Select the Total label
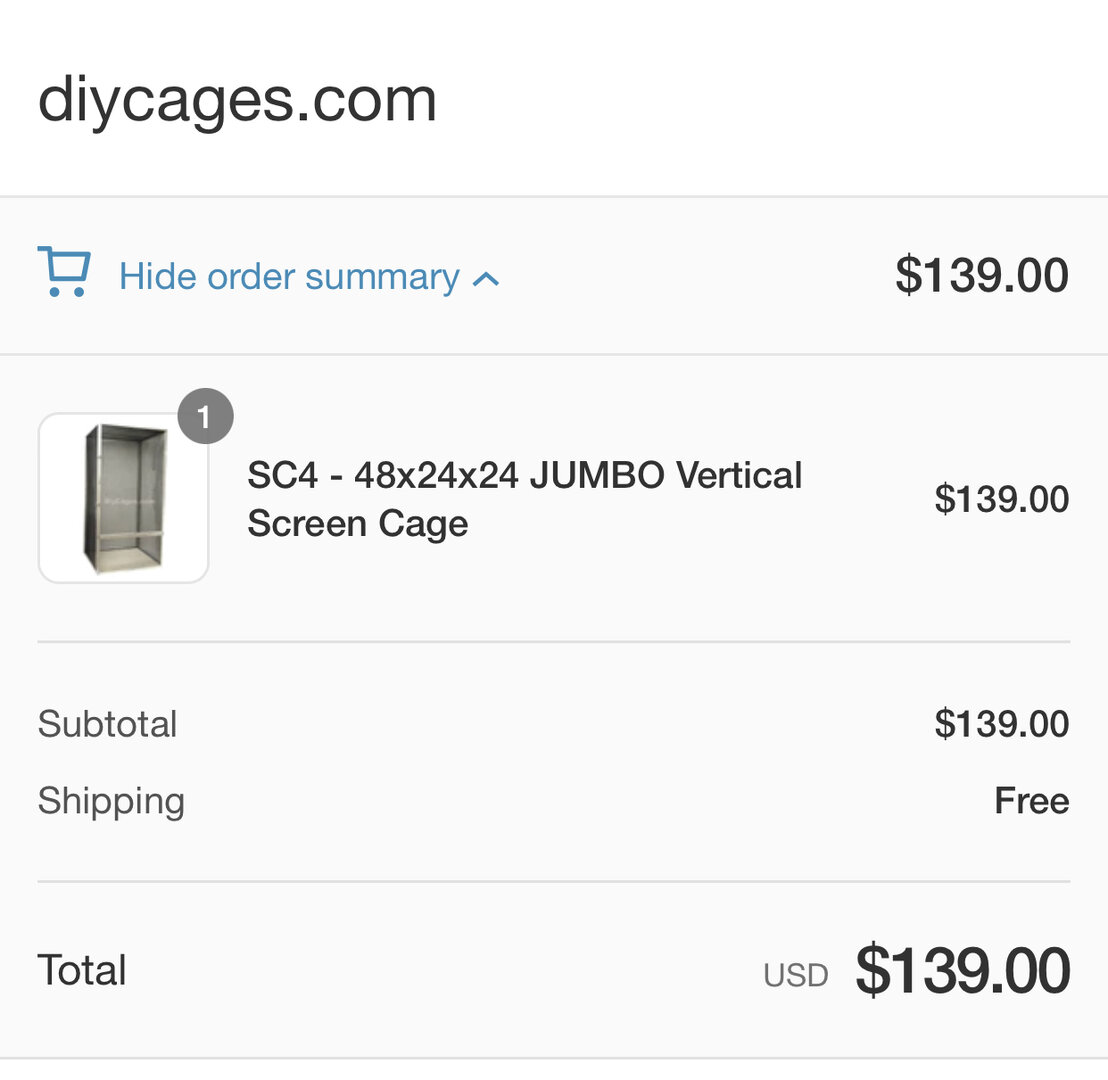The height and width of the screenshot is (1080, 1108). click(x=82, y=970)
